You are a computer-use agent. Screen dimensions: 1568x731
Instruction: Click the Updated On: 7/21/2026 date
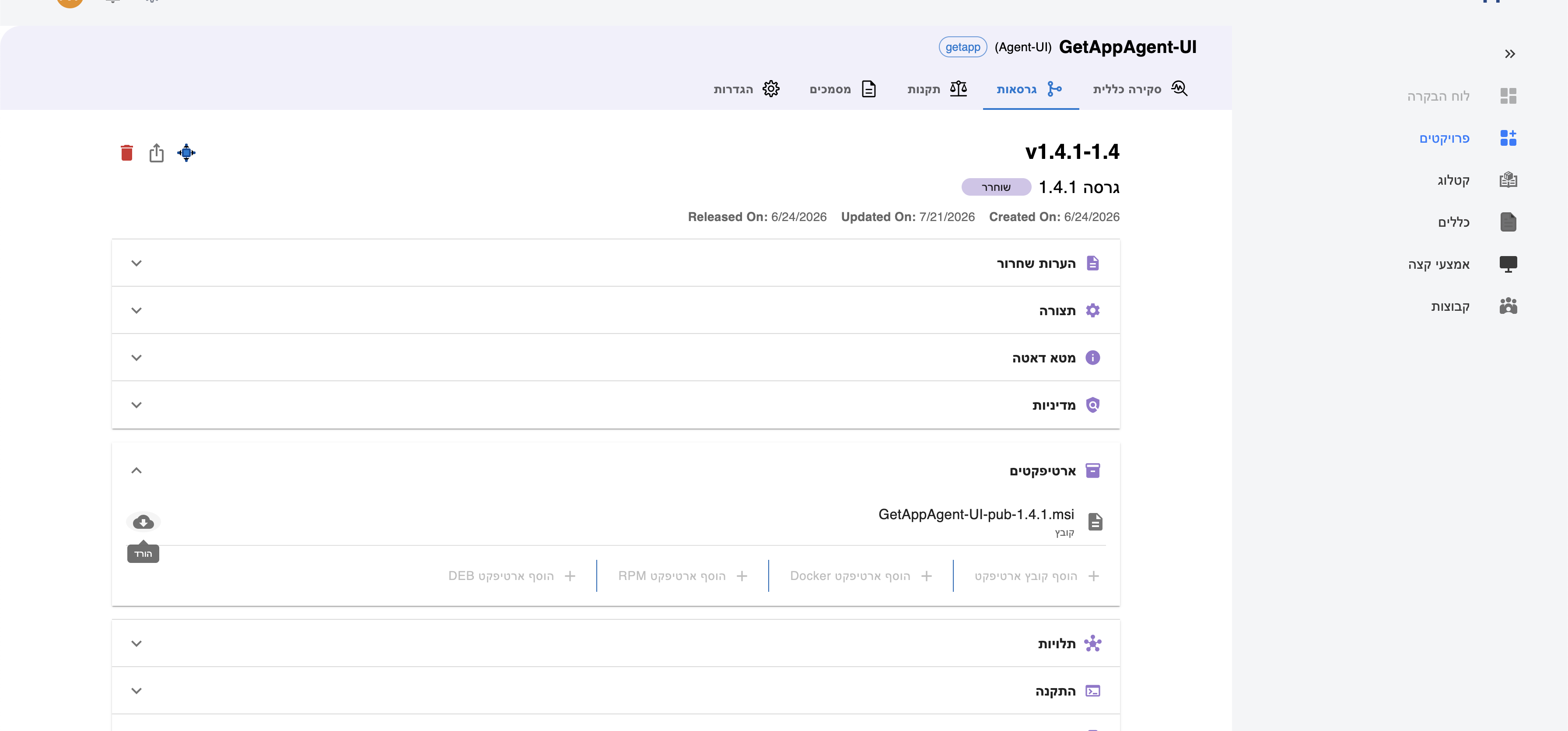[907, 217]
